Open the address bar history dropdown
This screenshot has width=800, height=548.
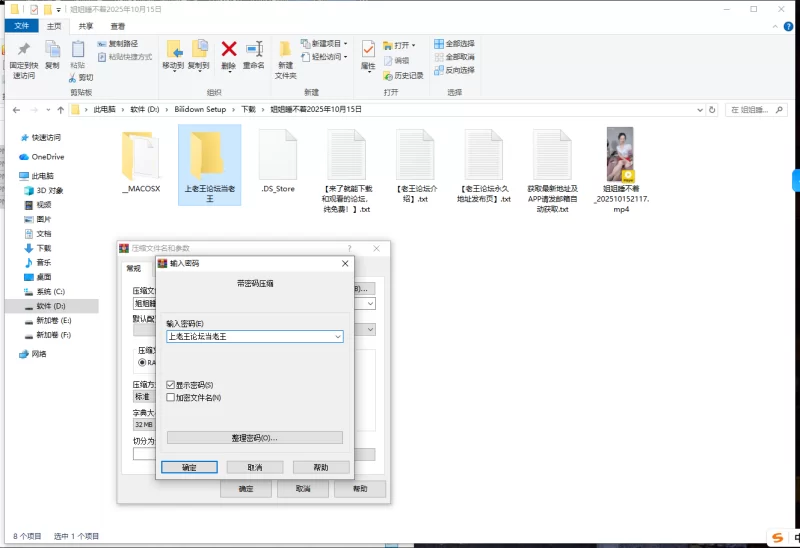(x=699, y=110)
